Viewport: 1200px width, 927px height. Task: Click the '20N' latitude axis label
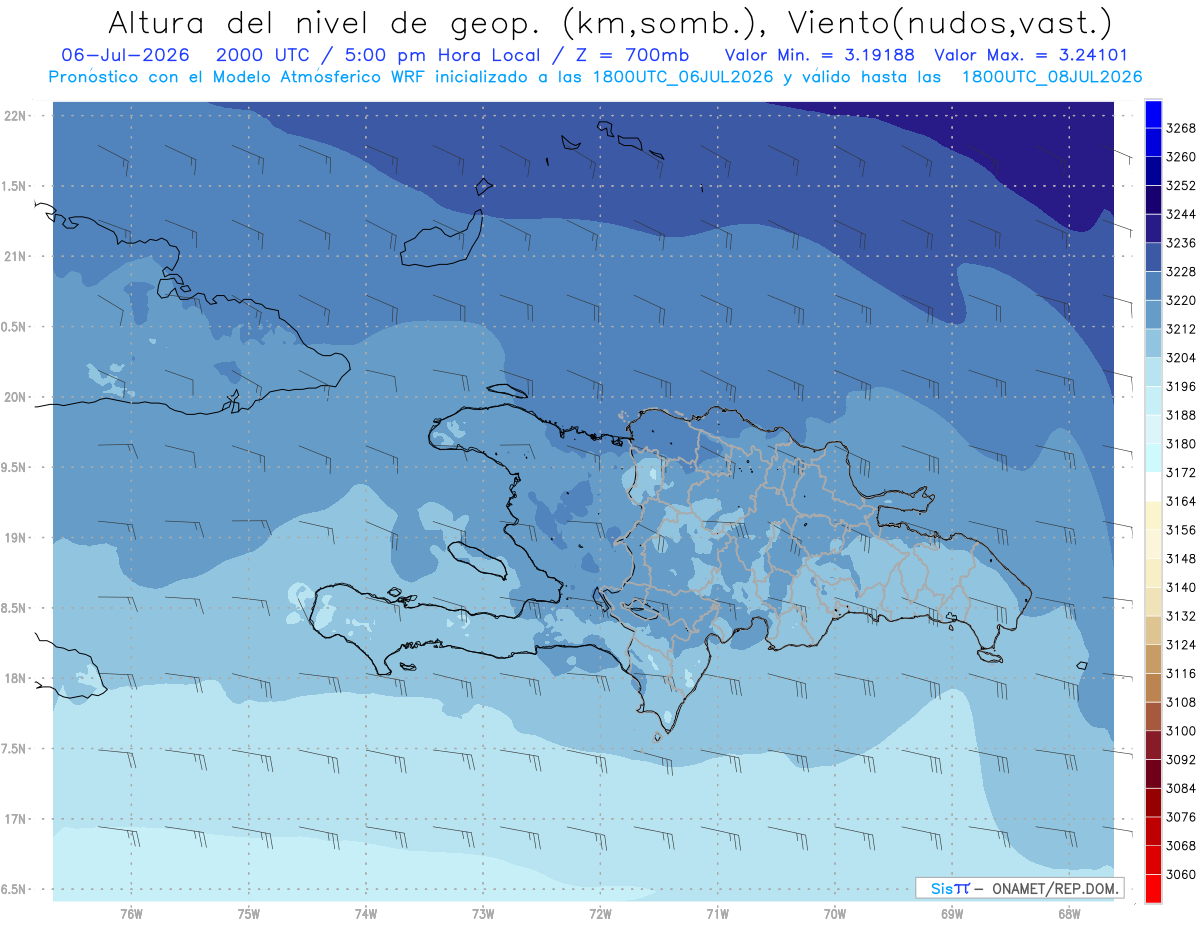(16, 397)
